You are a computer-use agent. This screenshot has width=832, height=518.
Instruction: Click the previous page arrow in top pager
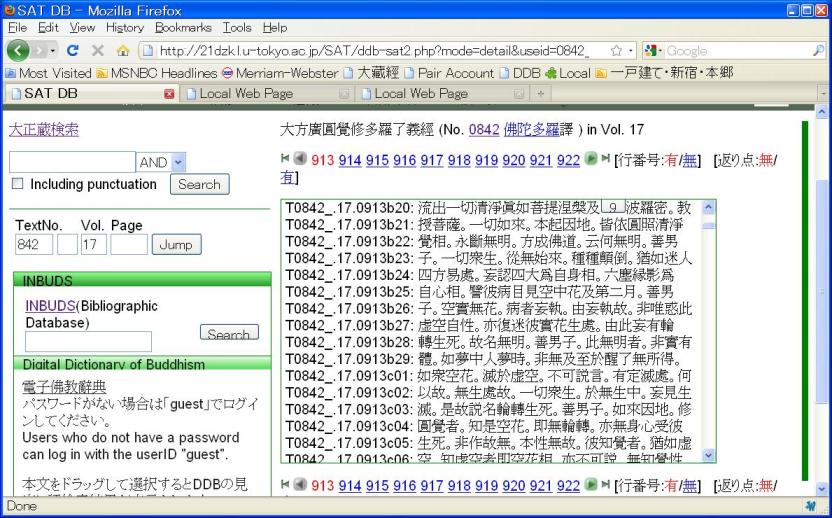click(300, 158)
